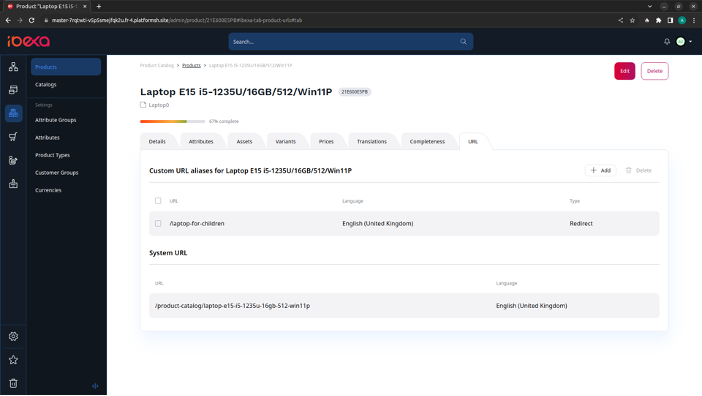Close the Product Laptop E15 browser tab
Screen dimensions: 702x396
(x=85, y=6)
